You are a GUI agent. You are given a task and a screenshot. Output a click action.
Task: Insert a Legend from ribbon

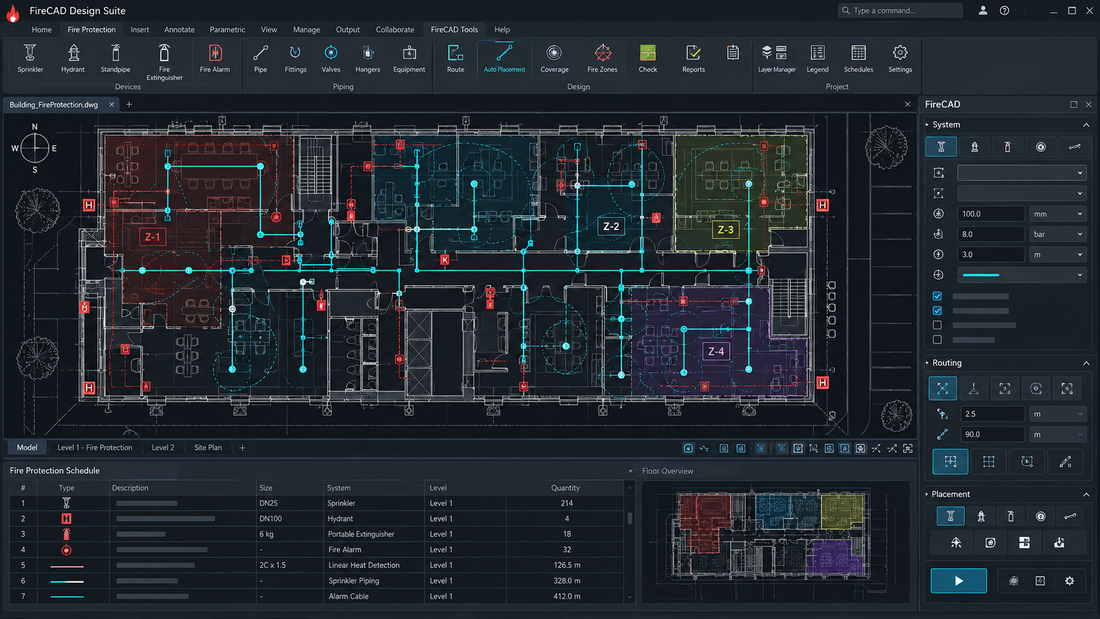(817, 59)
